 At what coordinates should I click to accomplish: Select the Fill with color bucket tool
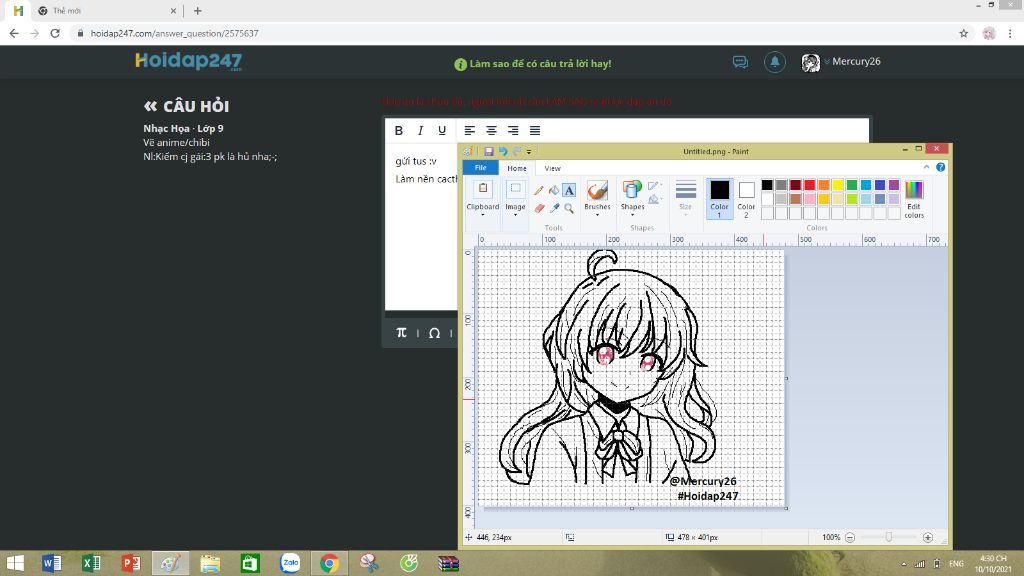point(554,191)
